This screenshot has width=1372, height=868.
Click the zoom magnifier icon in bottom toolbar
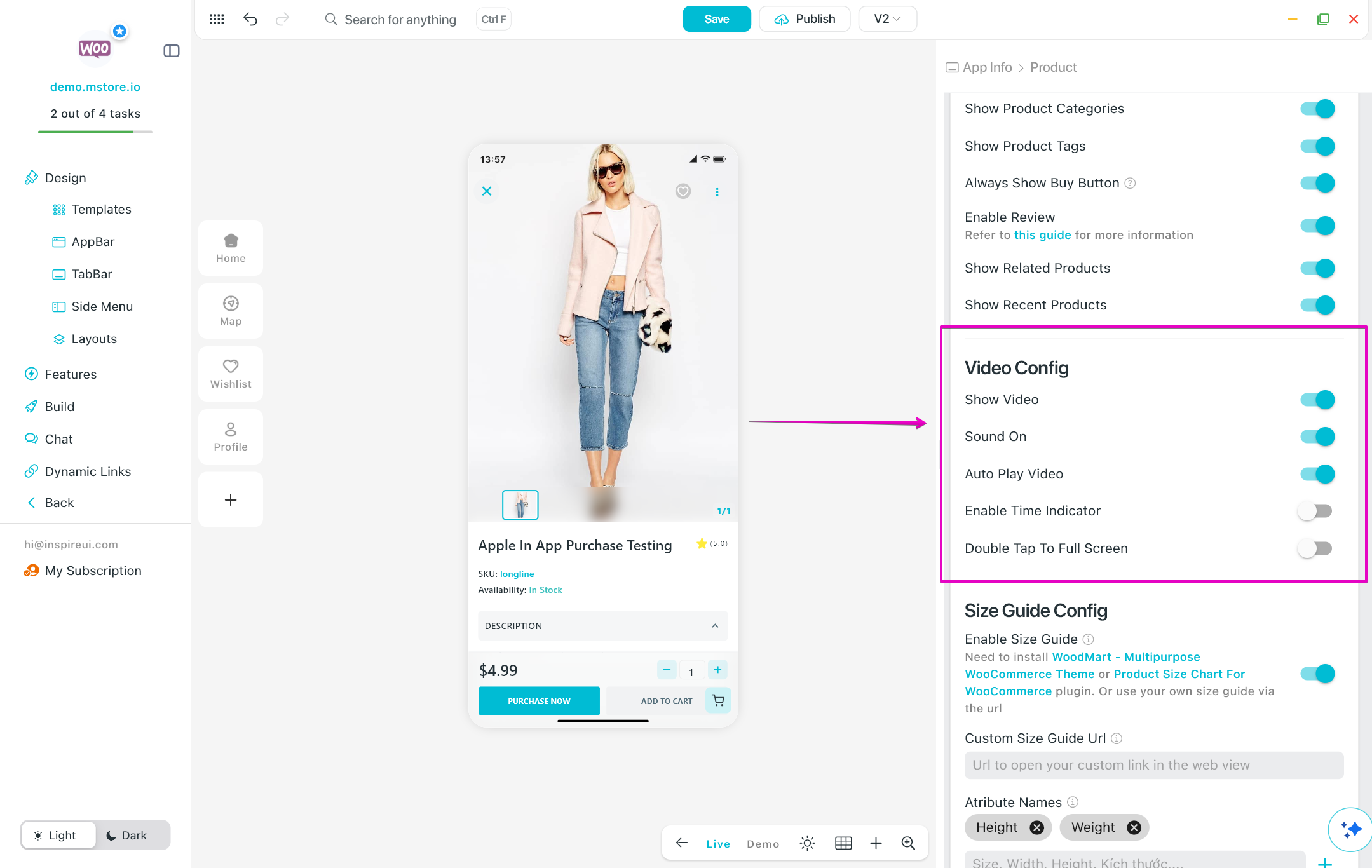pyautogui.click(x=908, y=843)
